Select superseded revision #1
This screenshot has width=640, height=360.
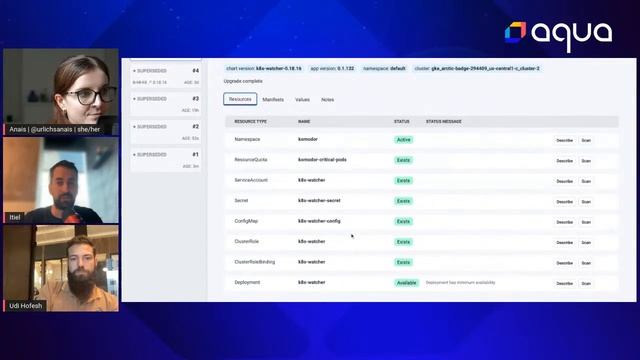coord(166,160)
